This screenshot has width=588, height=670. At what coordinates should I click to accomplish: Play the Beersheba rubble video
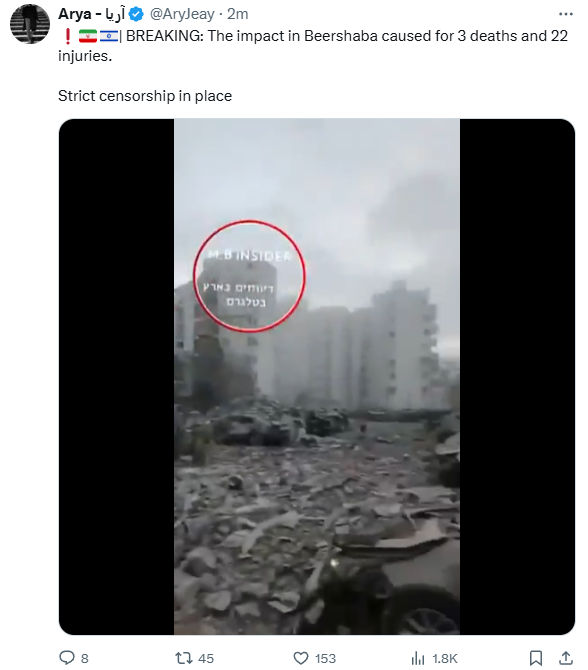coord(317,377)
